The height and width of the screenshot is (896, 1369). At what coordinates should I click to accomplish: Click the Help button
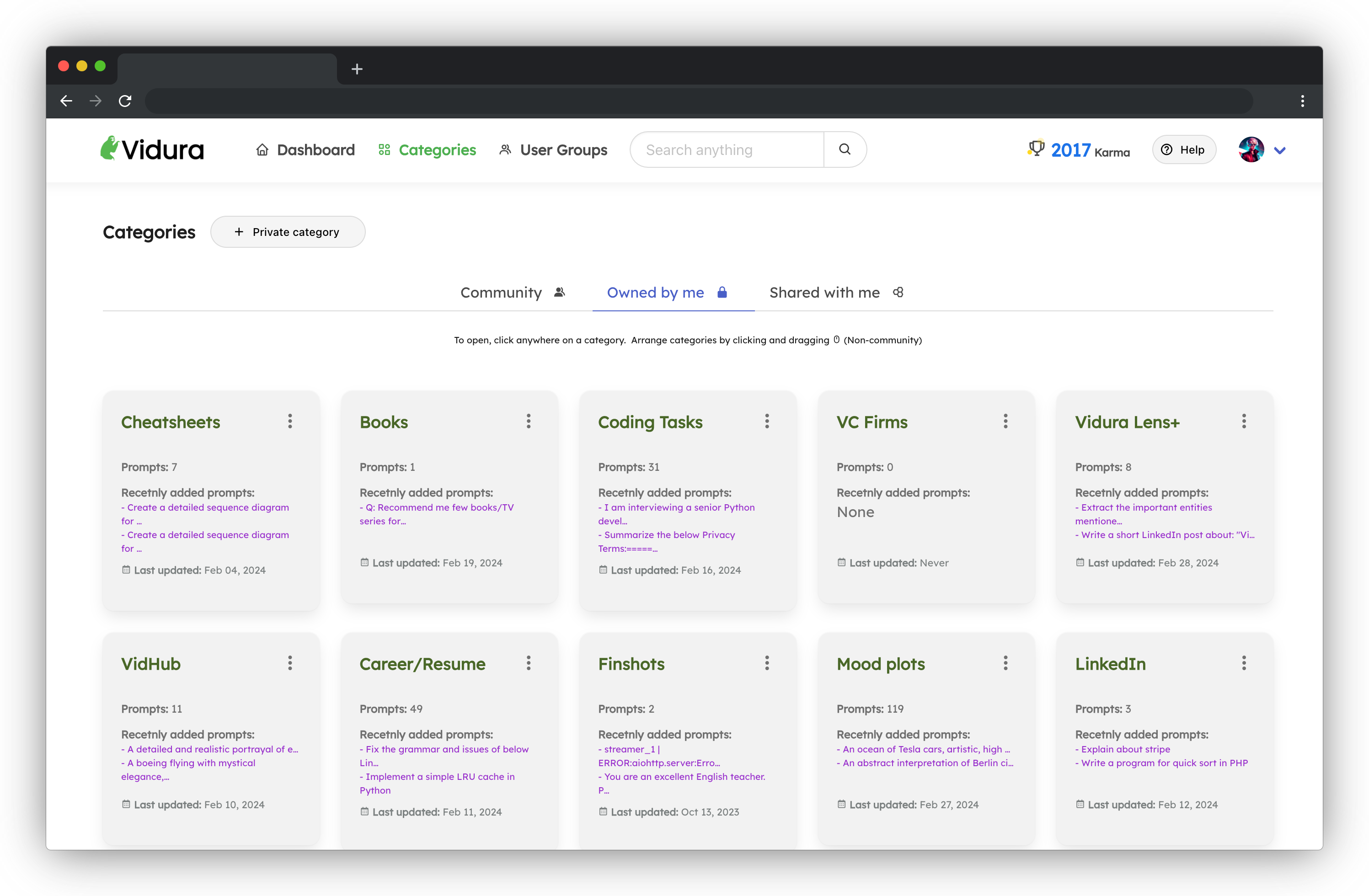[x=1183, y=149]
